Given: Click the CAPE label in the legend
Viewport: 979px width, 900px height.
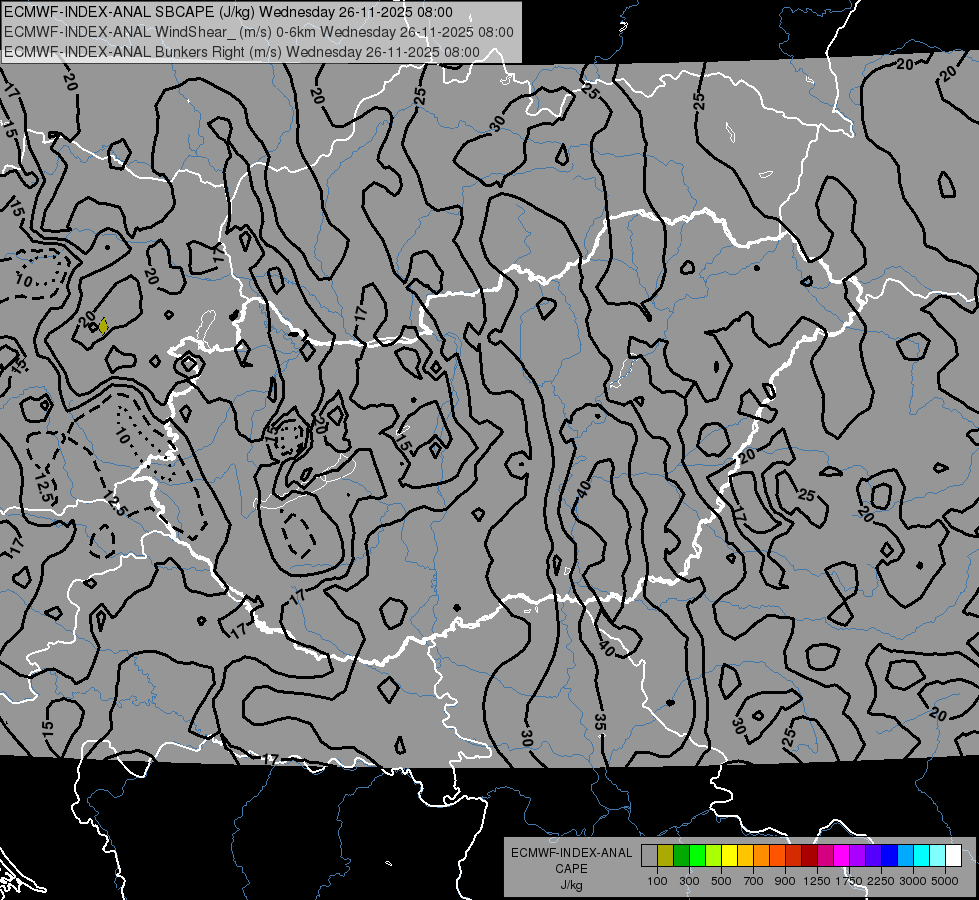Looking at the screenshot, I should (571, 869).
